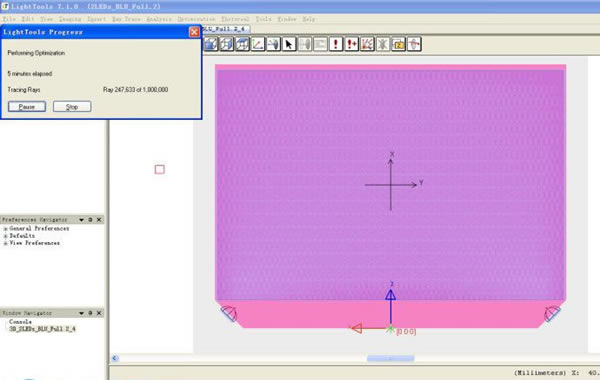Click the (Millimeters) status bar entry
Screen dimensions: 600x380
coord(540,373)
